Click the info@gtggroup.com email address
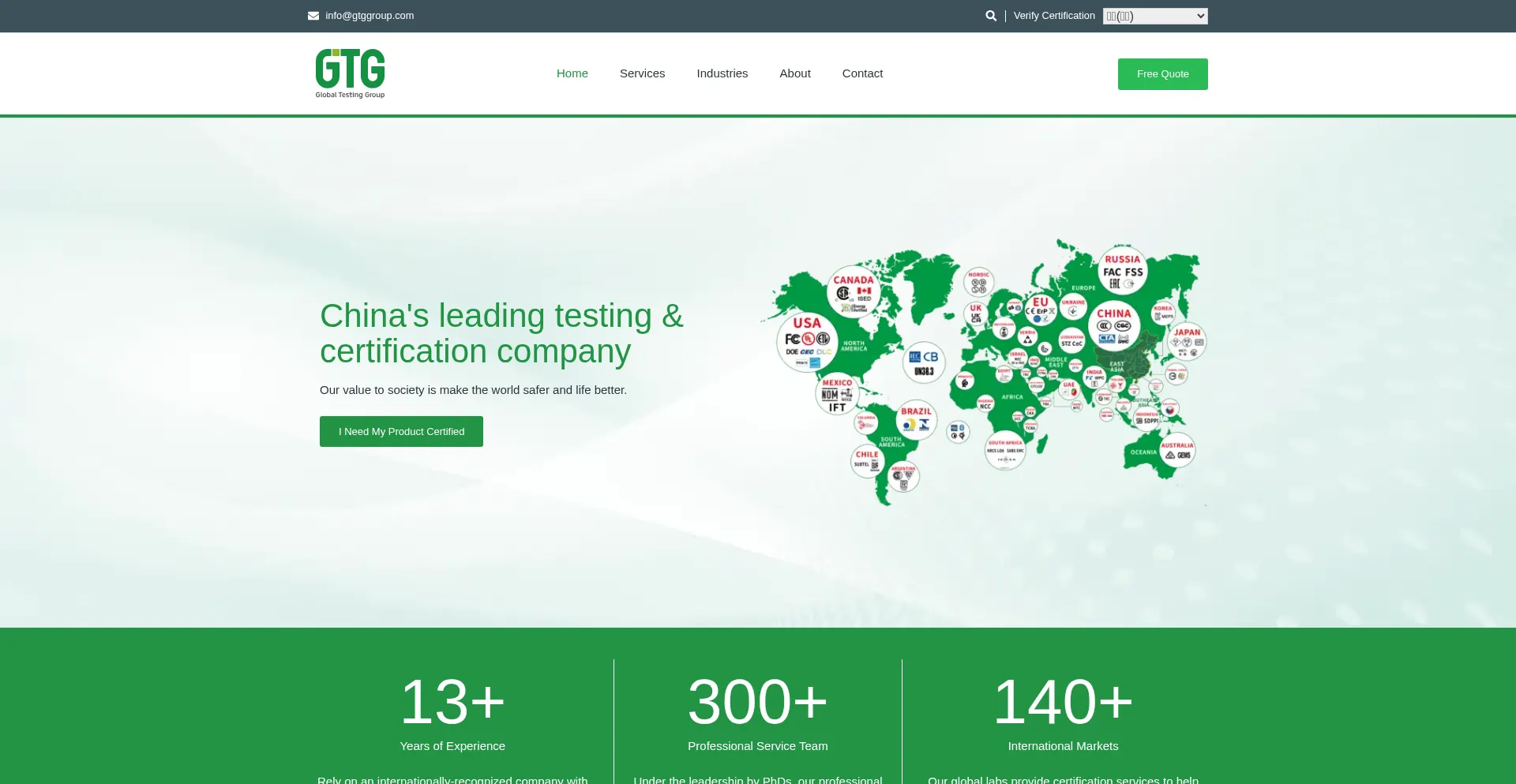Viewport: 1516px width, 784px height. coord(370,16)
